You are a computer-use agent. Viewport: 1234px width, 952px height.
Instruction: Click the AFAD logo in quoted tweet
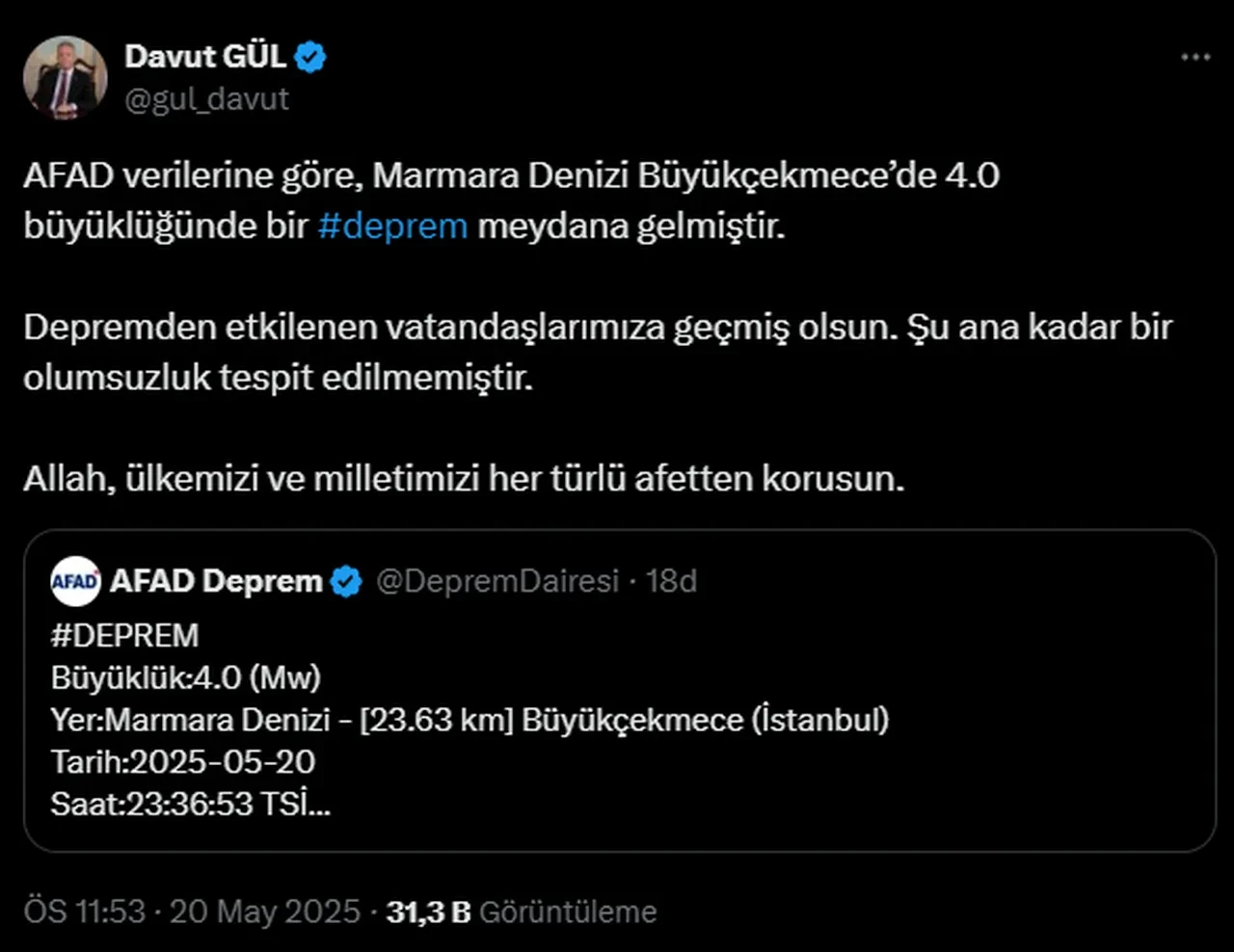pyautogui.click(x=74, y=581)
